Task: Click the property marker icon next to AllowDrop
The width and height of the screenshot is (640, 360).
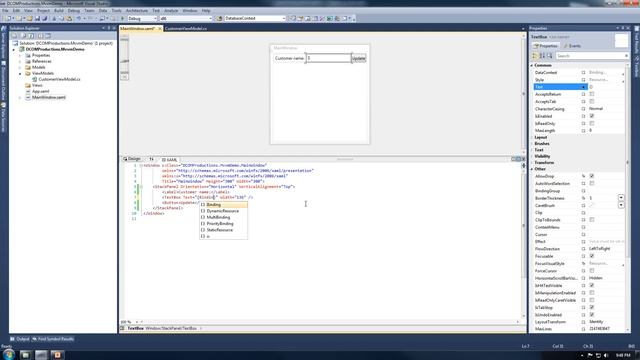Action: pyautogui.click(x=583, y=176)
